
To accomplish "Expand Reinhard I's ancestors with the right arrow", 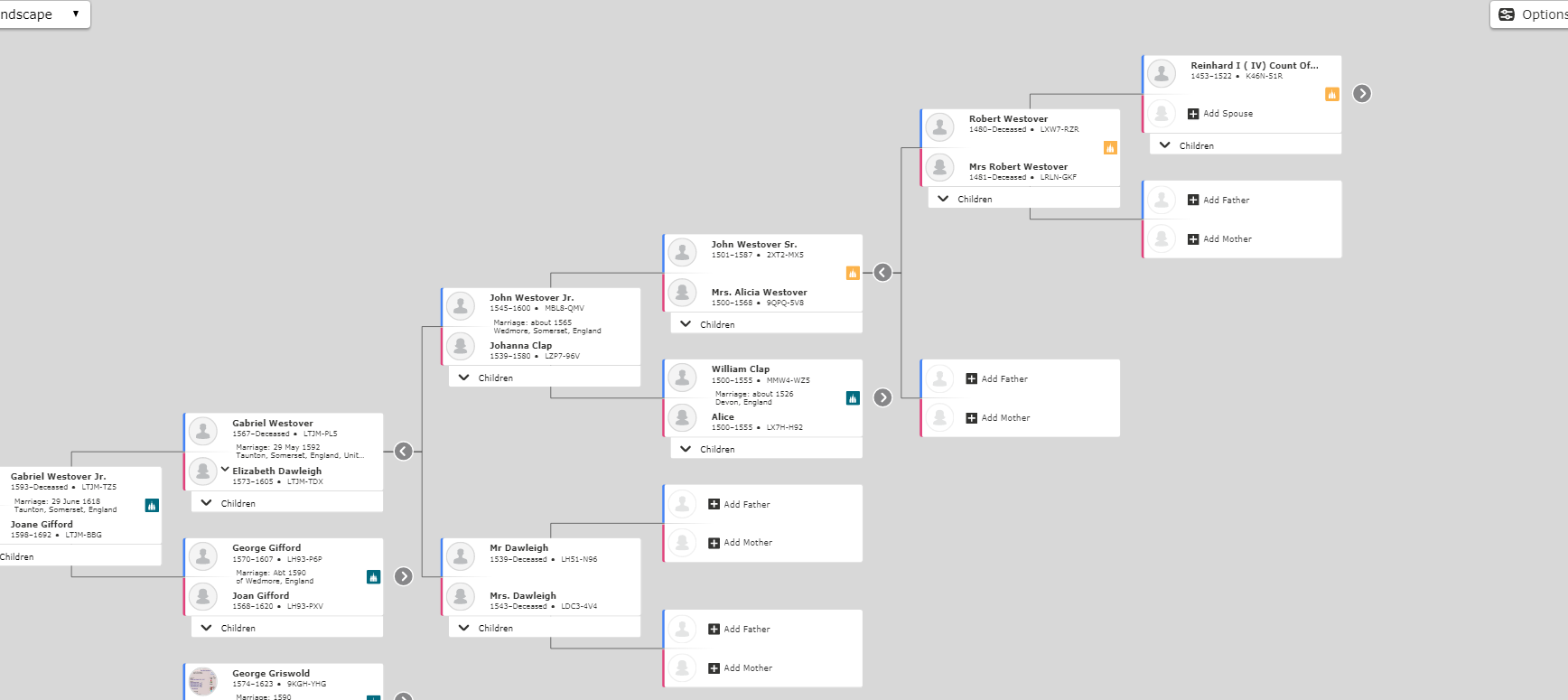I will coord(1362,93).
